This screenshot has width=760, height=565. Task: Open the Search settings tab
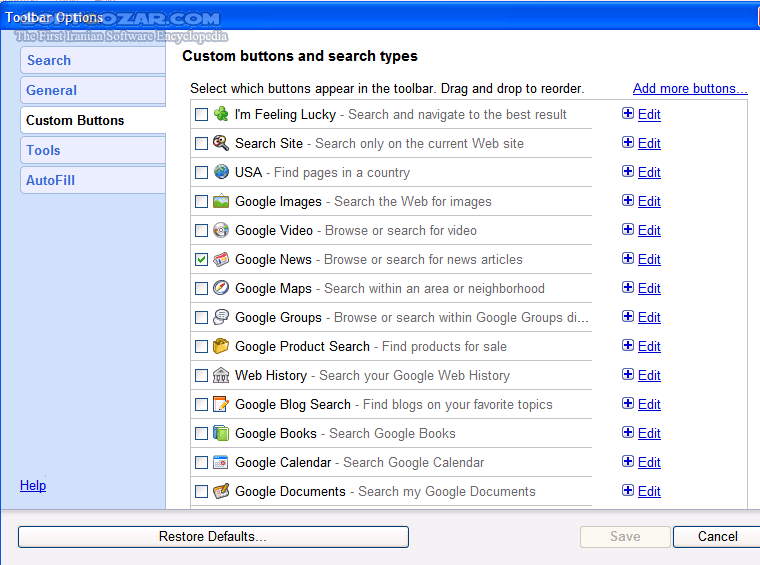tap(93, 60)
